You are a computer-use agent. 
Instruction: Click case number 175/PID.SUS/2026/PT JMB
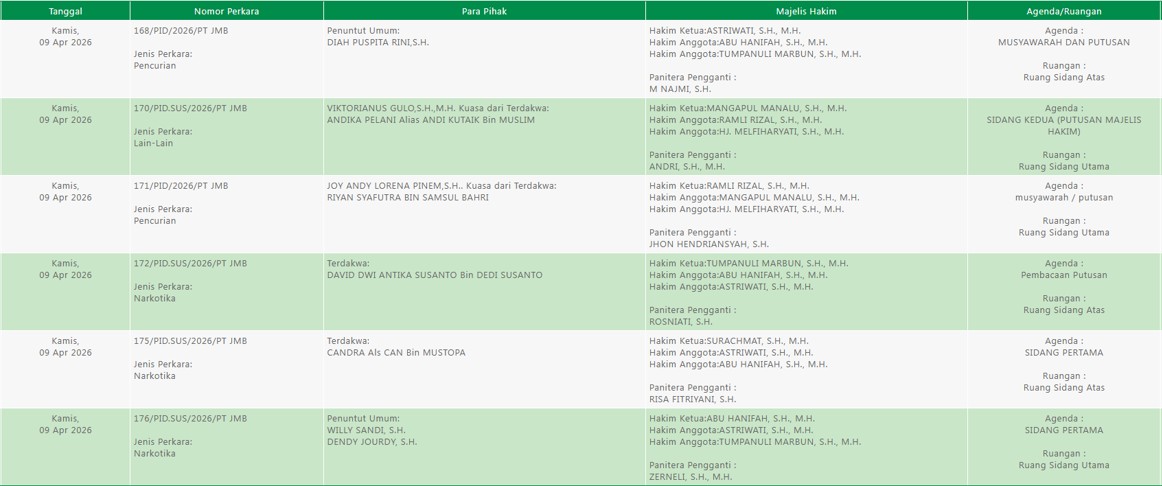[190, 341]
